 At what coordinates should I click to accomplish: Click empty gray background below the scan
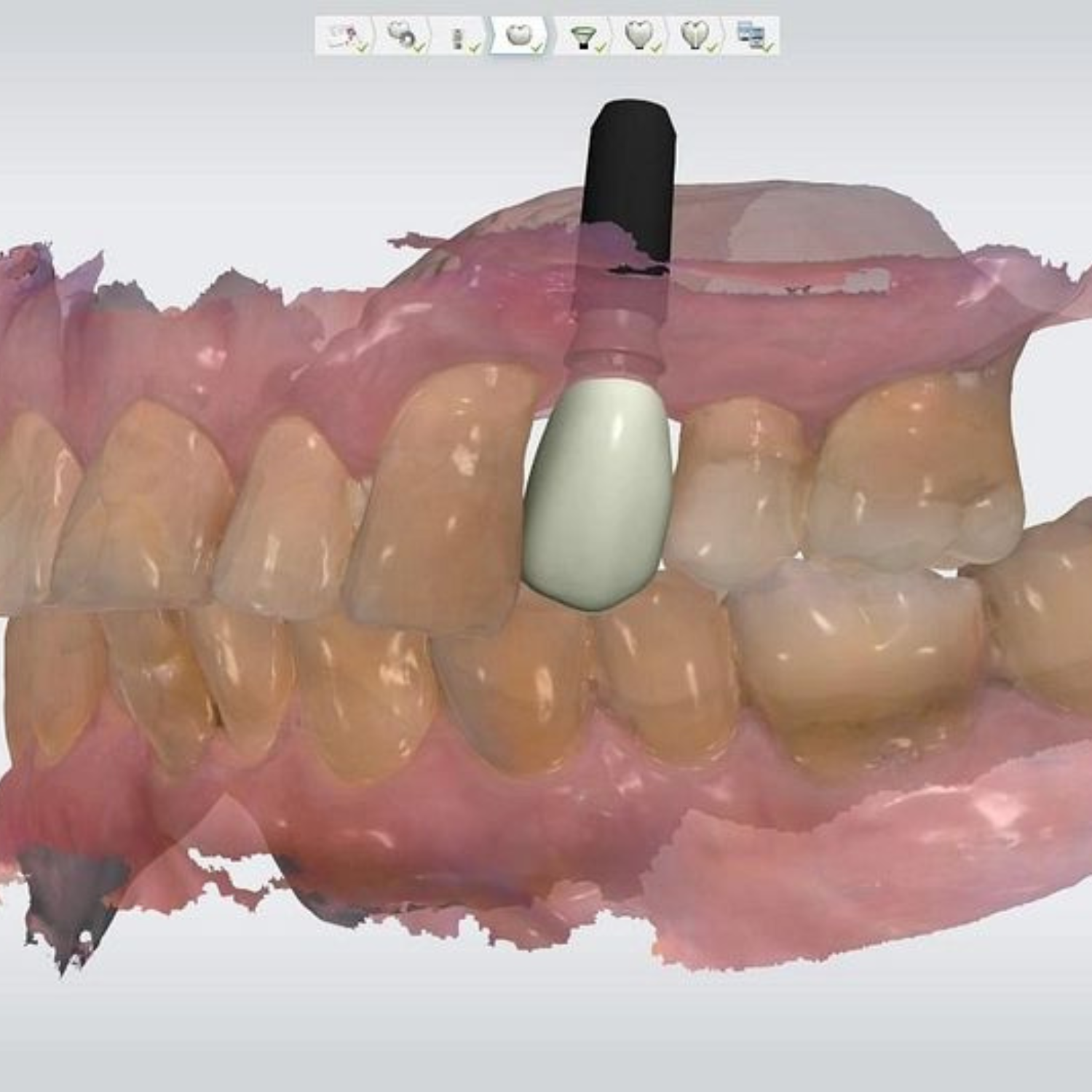pos(546,1034)
